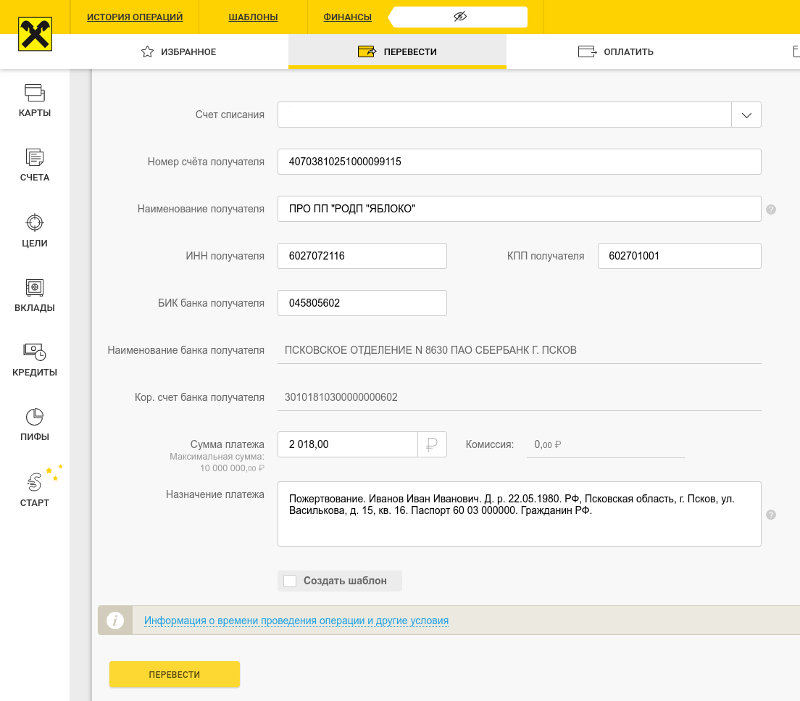
Task: Focus the Сумма платежа amount field
Action: 347,444
